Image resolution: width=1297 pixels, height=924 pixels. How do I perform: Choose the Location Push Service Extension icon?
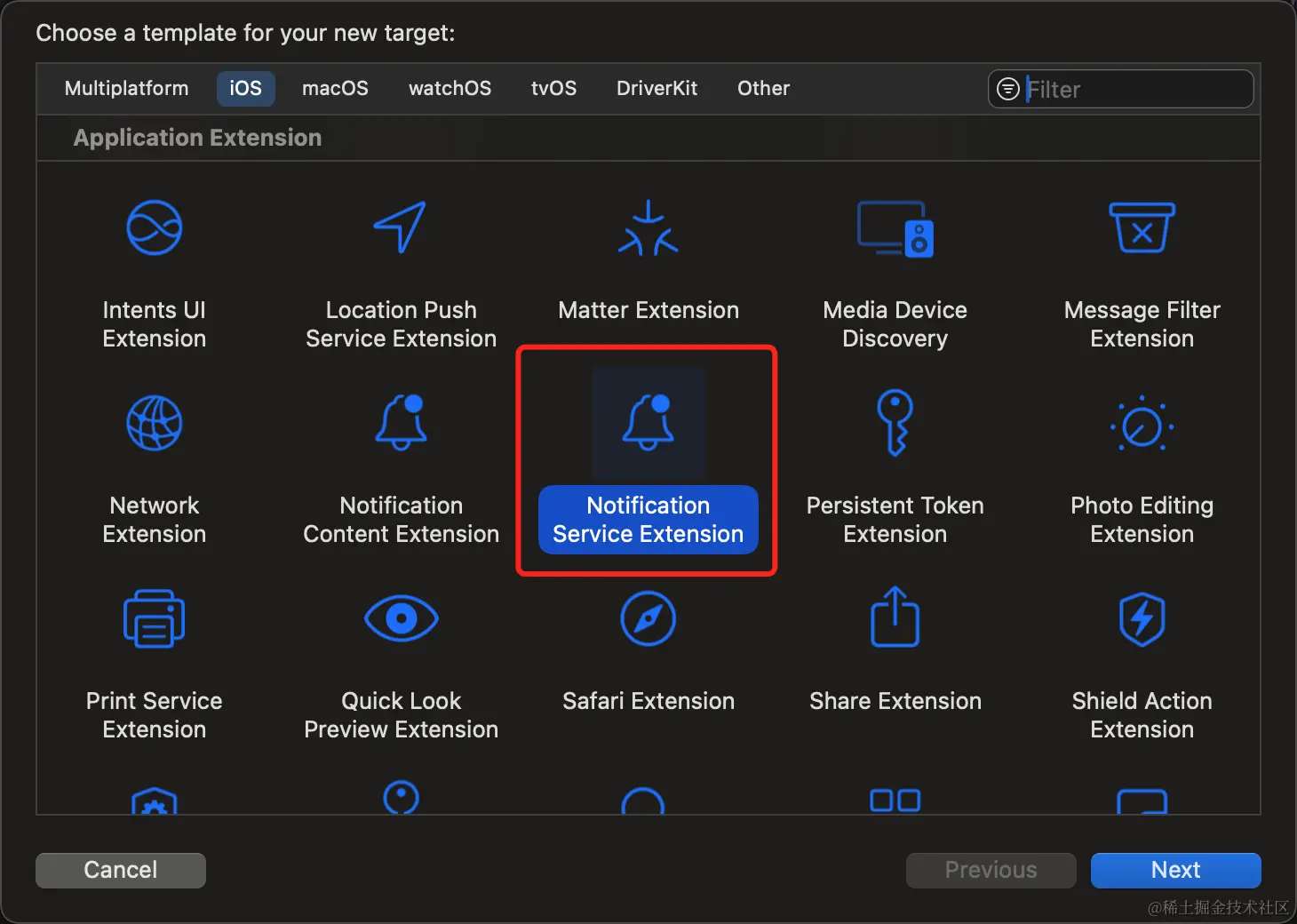pyautogui.click(x=401, y=227)
